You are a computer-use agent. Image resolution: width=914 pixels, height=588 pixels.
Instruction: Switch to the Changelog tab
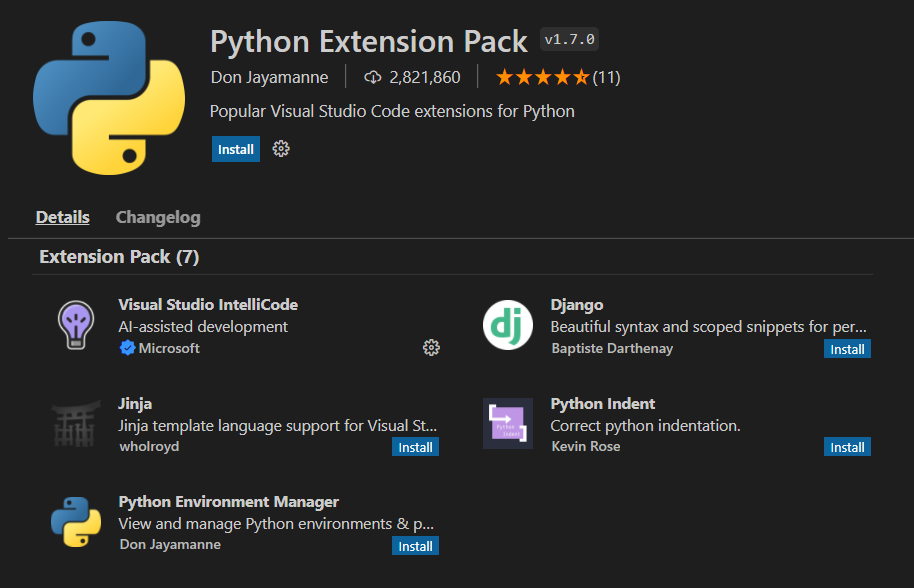[x=158, y=217]
